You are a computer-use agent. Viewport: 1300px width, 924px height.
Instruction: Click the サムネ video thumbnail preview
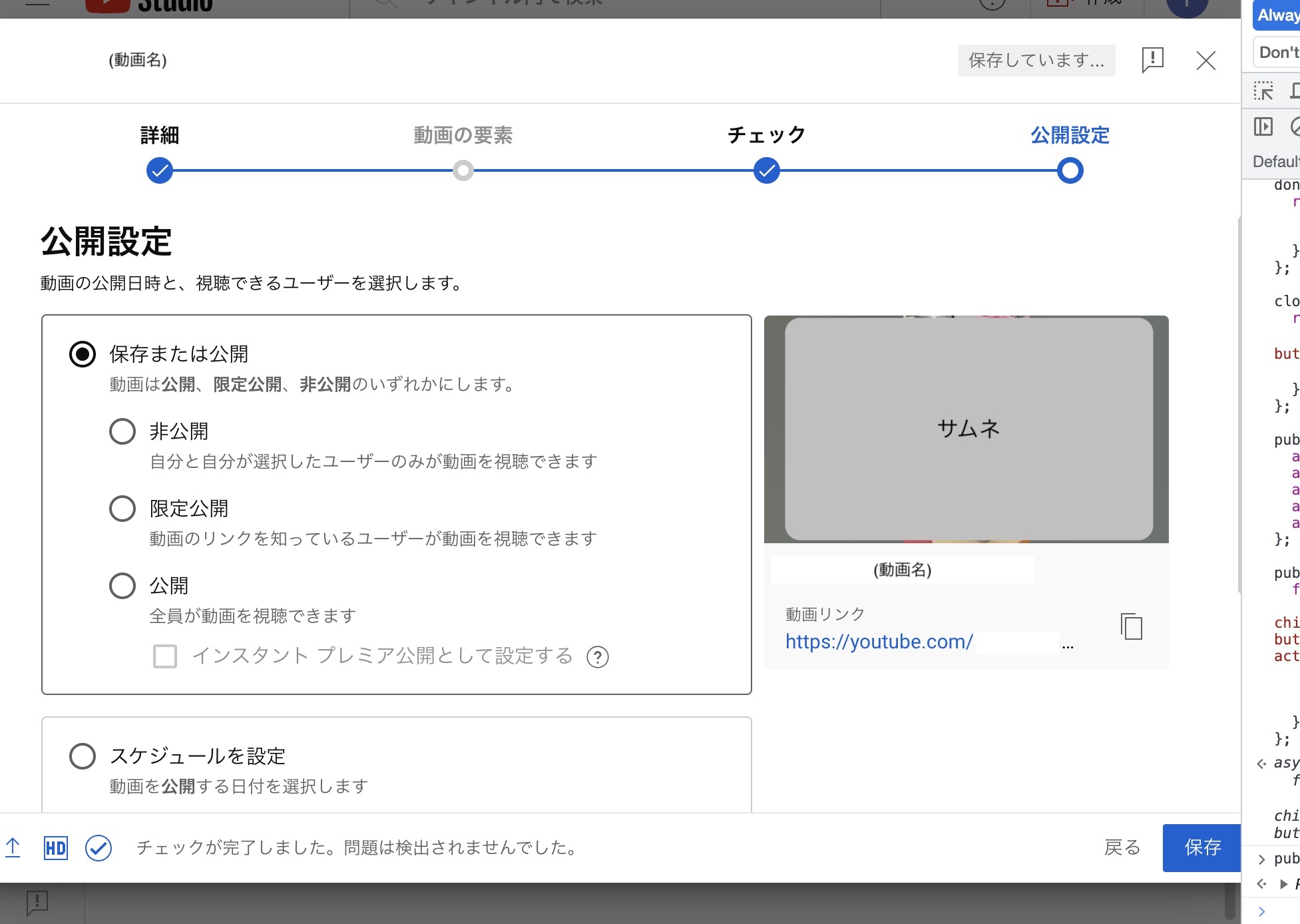[x=967, y=429]
